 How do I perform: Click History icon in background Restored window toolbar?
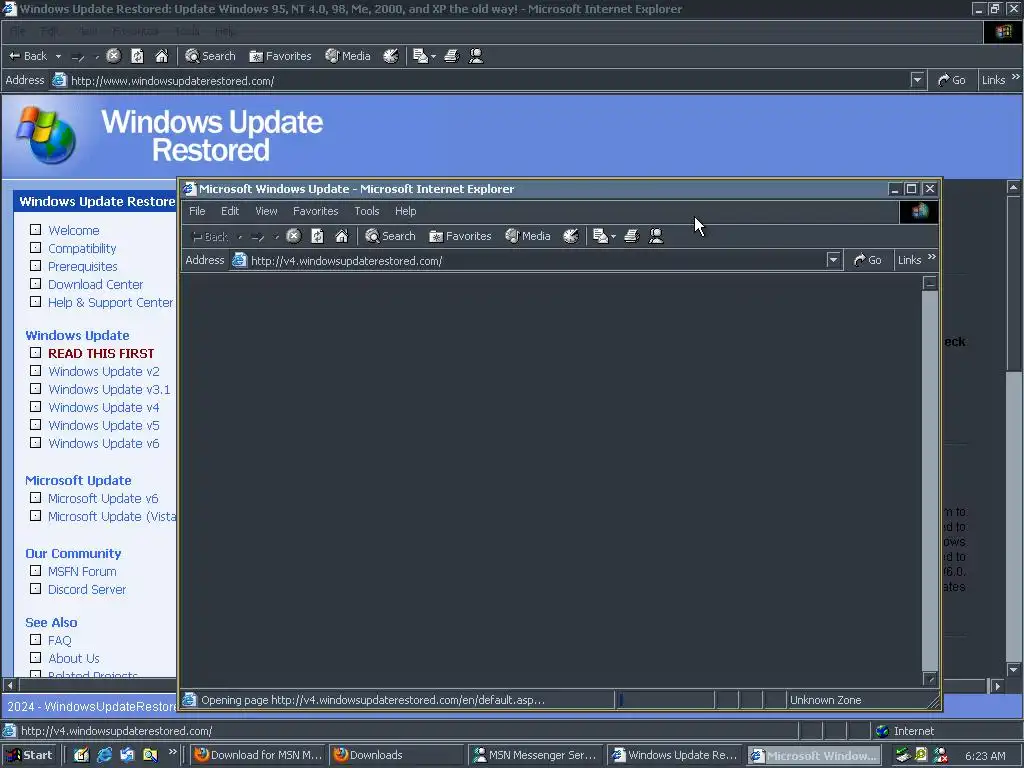click(x=391, y=56)
